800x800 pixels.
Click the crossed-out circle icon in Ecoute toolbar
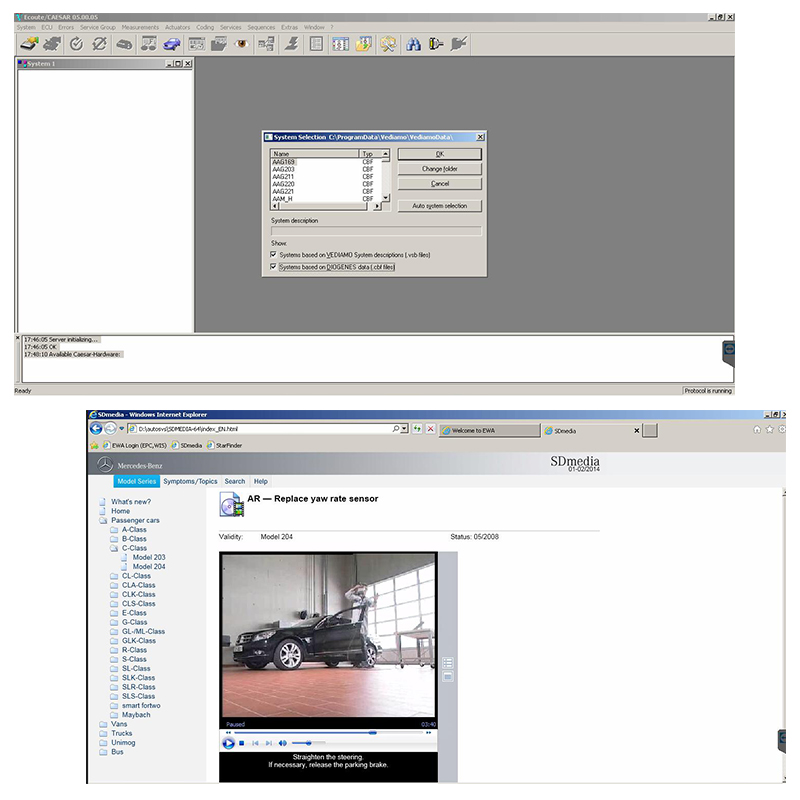(x=99, y=44)
